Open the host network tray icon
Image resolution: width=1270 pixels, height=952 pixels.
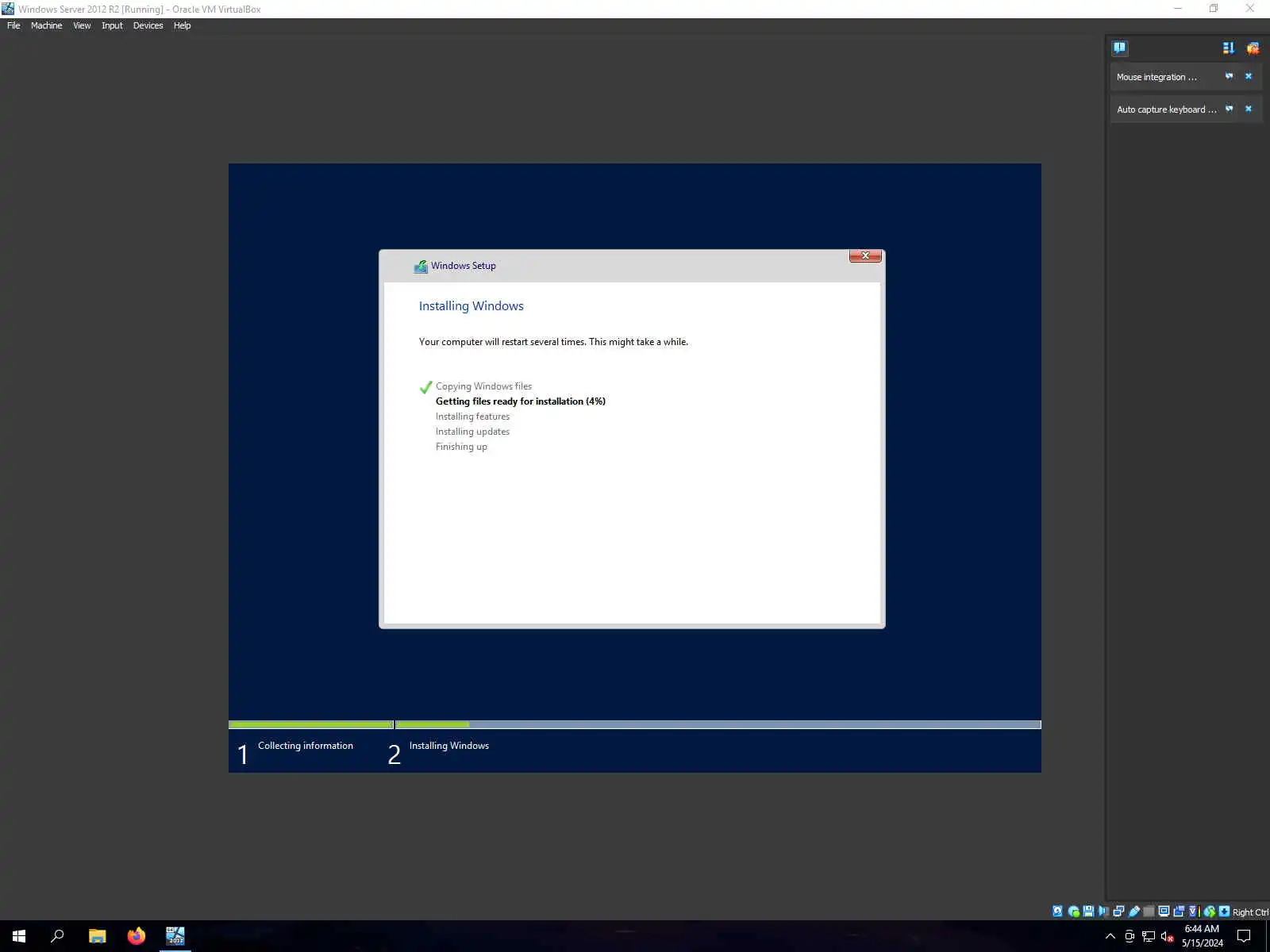(1149, 936)
